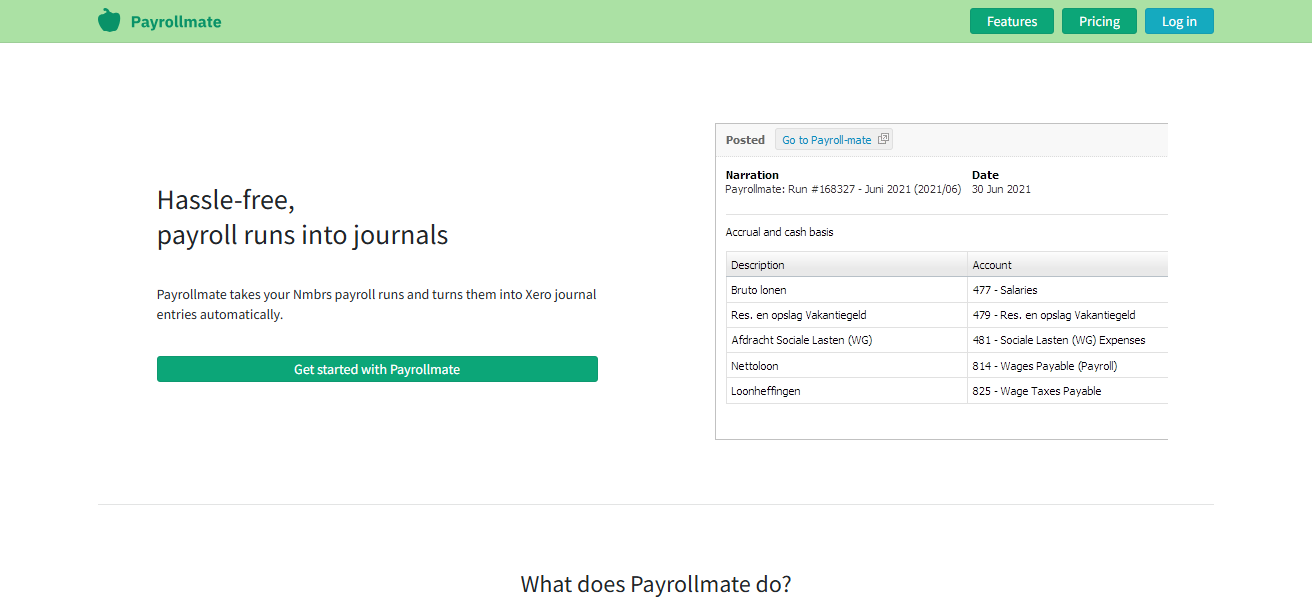The image size is (1312, 600).
Task: Select the Posted status tab
Action: pyautogui.click(x=745, y=140)
